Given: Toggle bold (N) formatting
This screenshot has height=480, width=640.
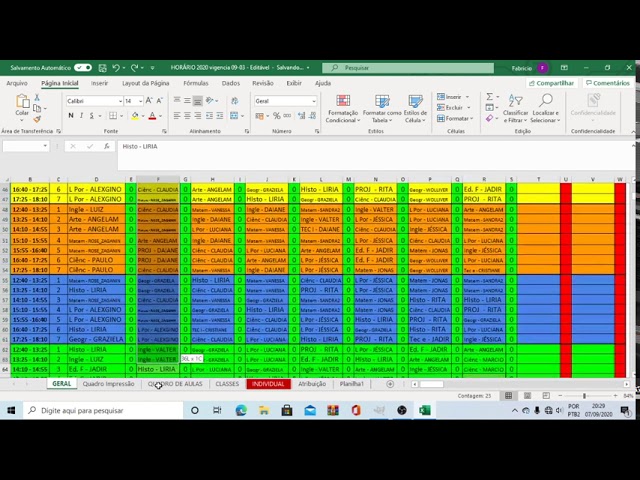Looking at the screenshot, I should tap(71, 116).
